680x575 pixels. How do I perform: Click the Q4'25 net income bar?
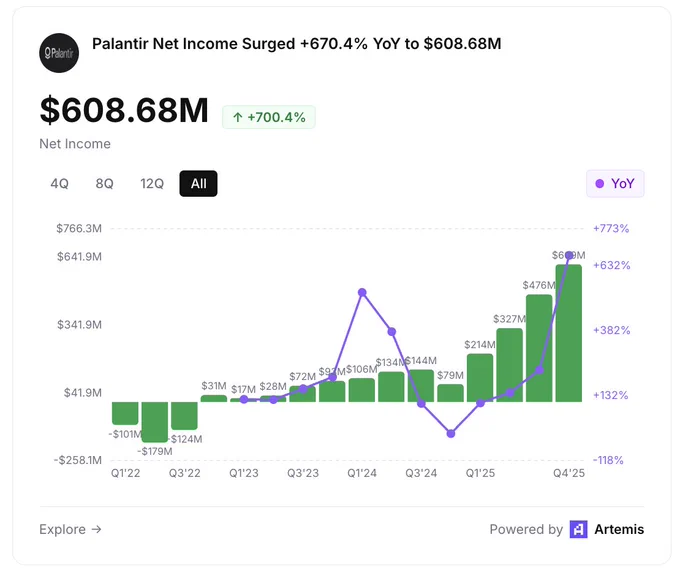click(569, 333)
